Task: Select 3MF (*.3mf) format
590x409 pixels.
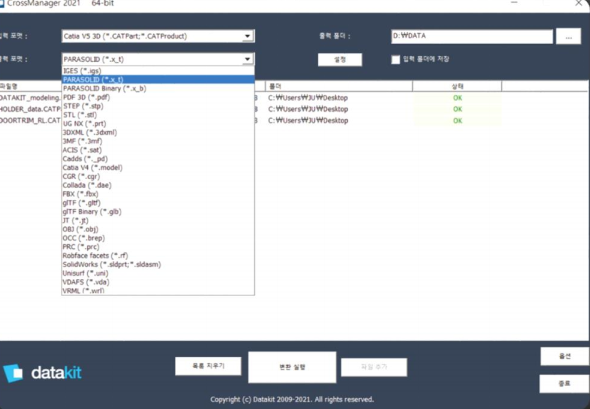Action: point(158,141)
